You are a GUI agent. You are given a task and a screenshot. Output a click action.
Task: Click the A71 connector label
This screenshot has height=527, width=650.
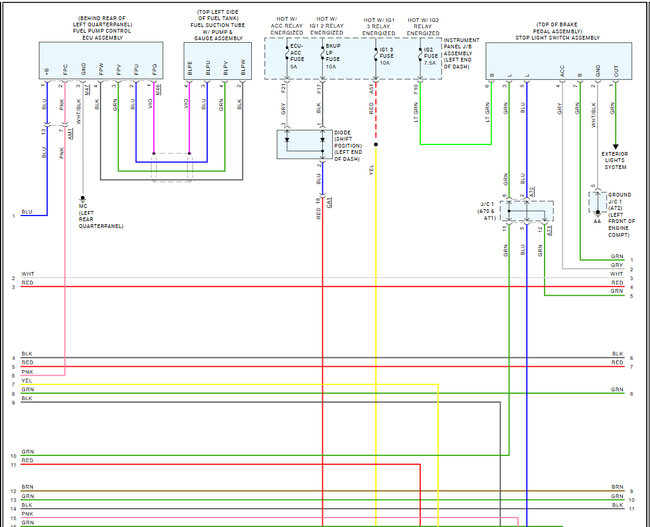[x=549, y=231]
